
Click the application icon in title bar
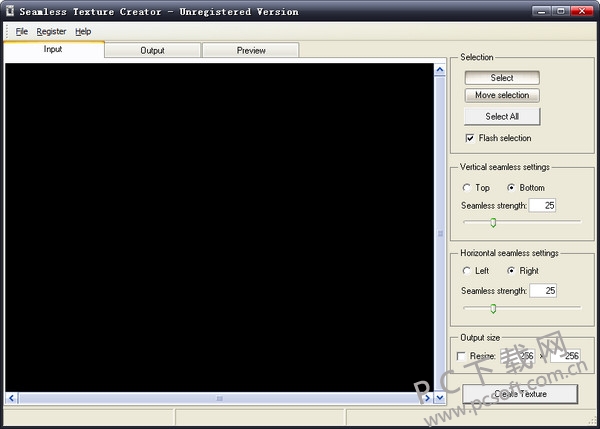click(x=10, y=11)
